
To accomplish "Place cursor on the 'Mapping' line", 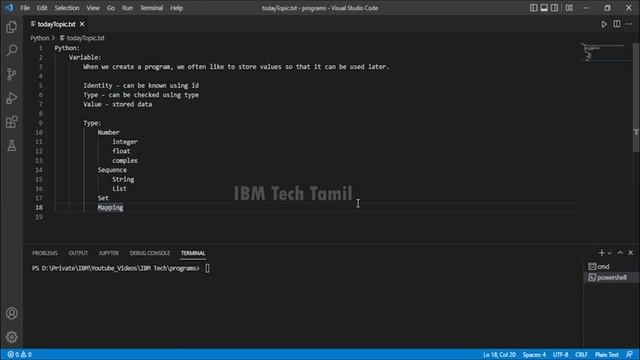I will click(x=110, y=207).
